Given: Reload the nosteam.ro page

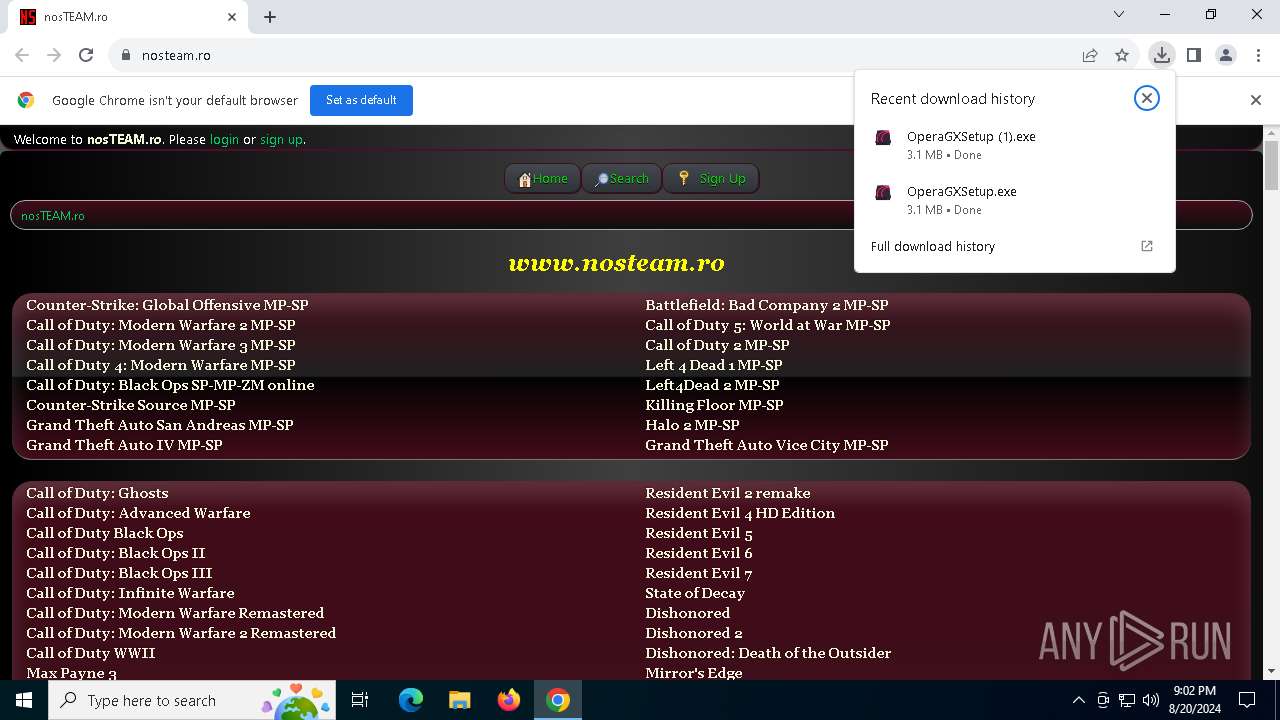Looking at the screenshot, I should [x=86, y=55].
